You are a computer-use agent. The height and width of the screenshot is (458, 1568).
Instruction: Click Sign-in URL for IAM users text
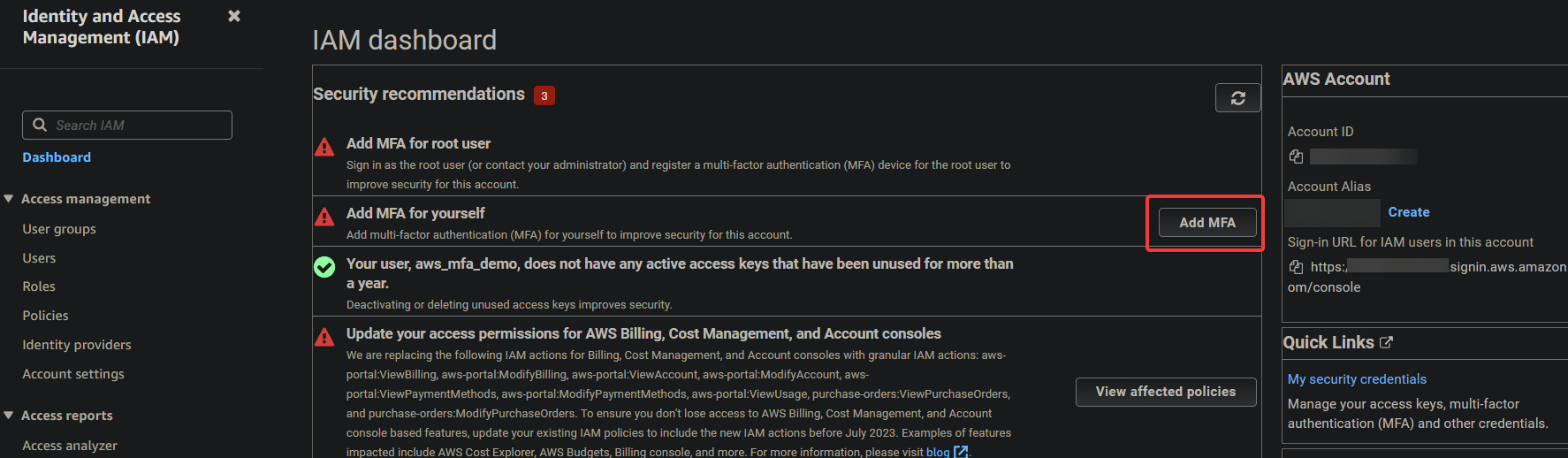point(1411,242)
